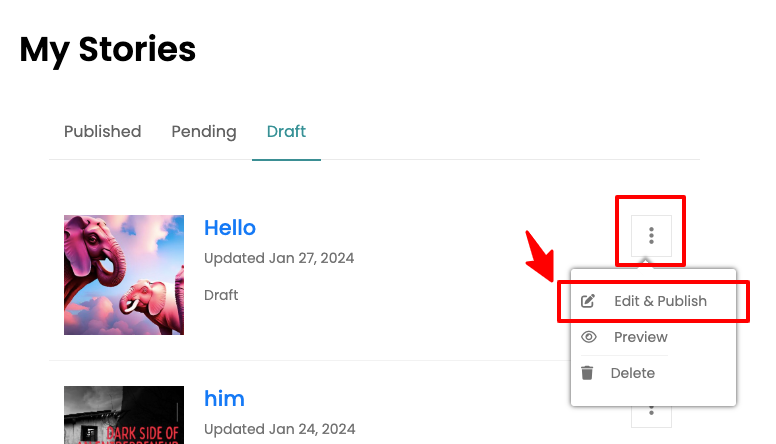Open the three-dot menu for Hello story
This screenshot has width=776, height=444.
[651, 236]
